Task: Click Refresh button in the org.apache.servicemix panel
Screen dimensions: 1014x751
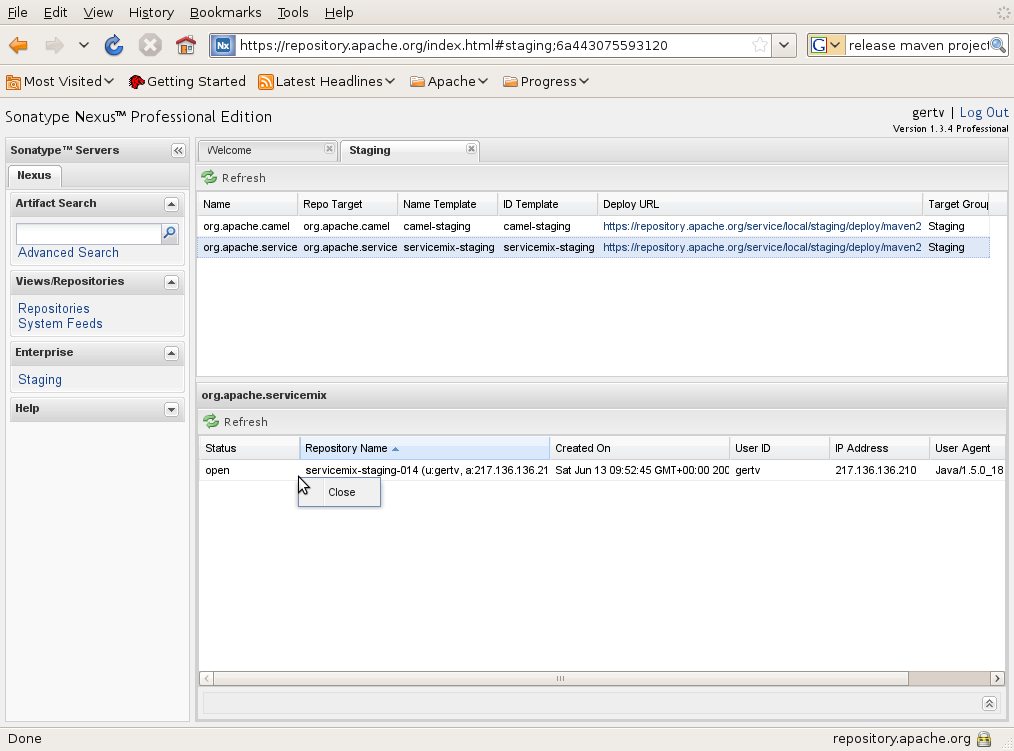Action: tap(236, 422)
